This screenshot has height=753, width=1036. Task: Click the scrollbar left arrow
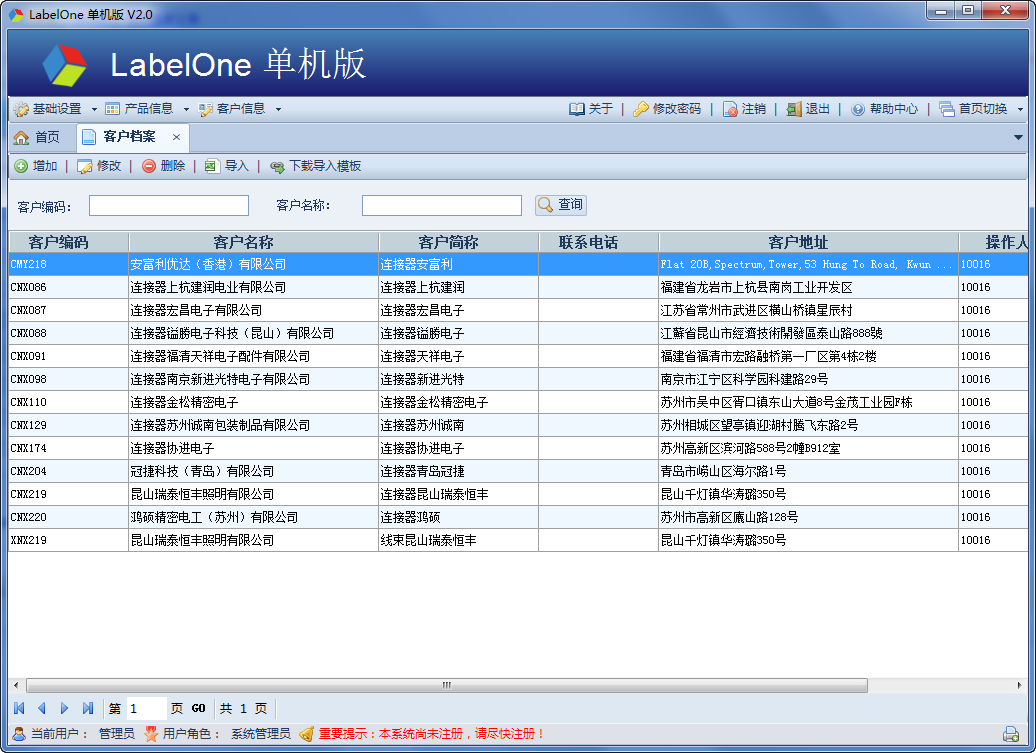[x=16, y=686]
